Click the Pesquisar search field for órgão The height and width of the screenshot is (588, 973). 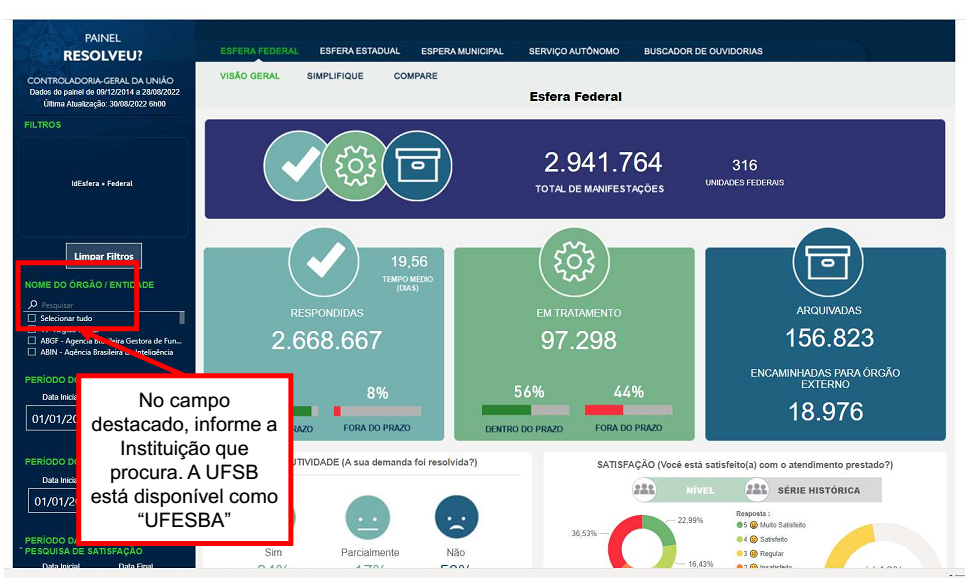[x=104, y=305]
